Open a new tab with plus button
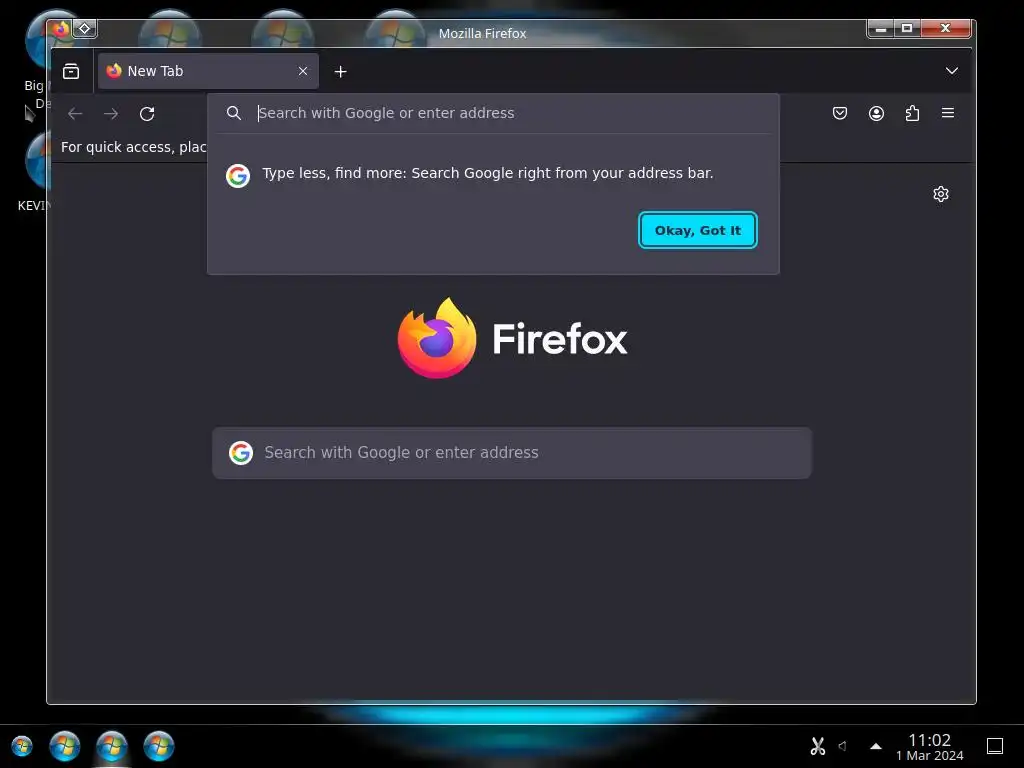This screenshot has width=1024, height=768. 340,72
